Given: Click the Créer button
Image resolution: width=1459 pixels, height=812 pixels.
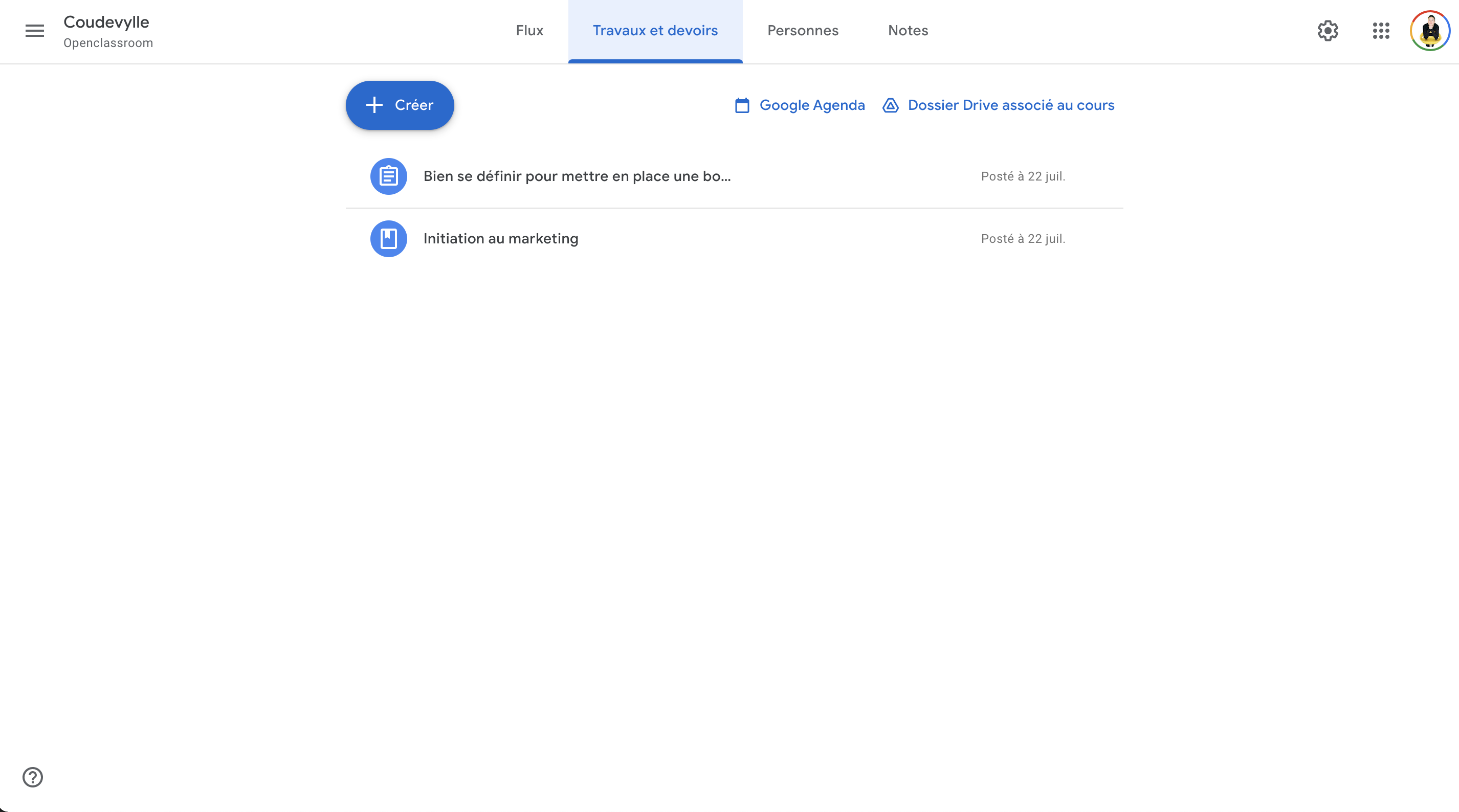Looking at the screenshot, I should pyautogui.click(x=400, y=105).
